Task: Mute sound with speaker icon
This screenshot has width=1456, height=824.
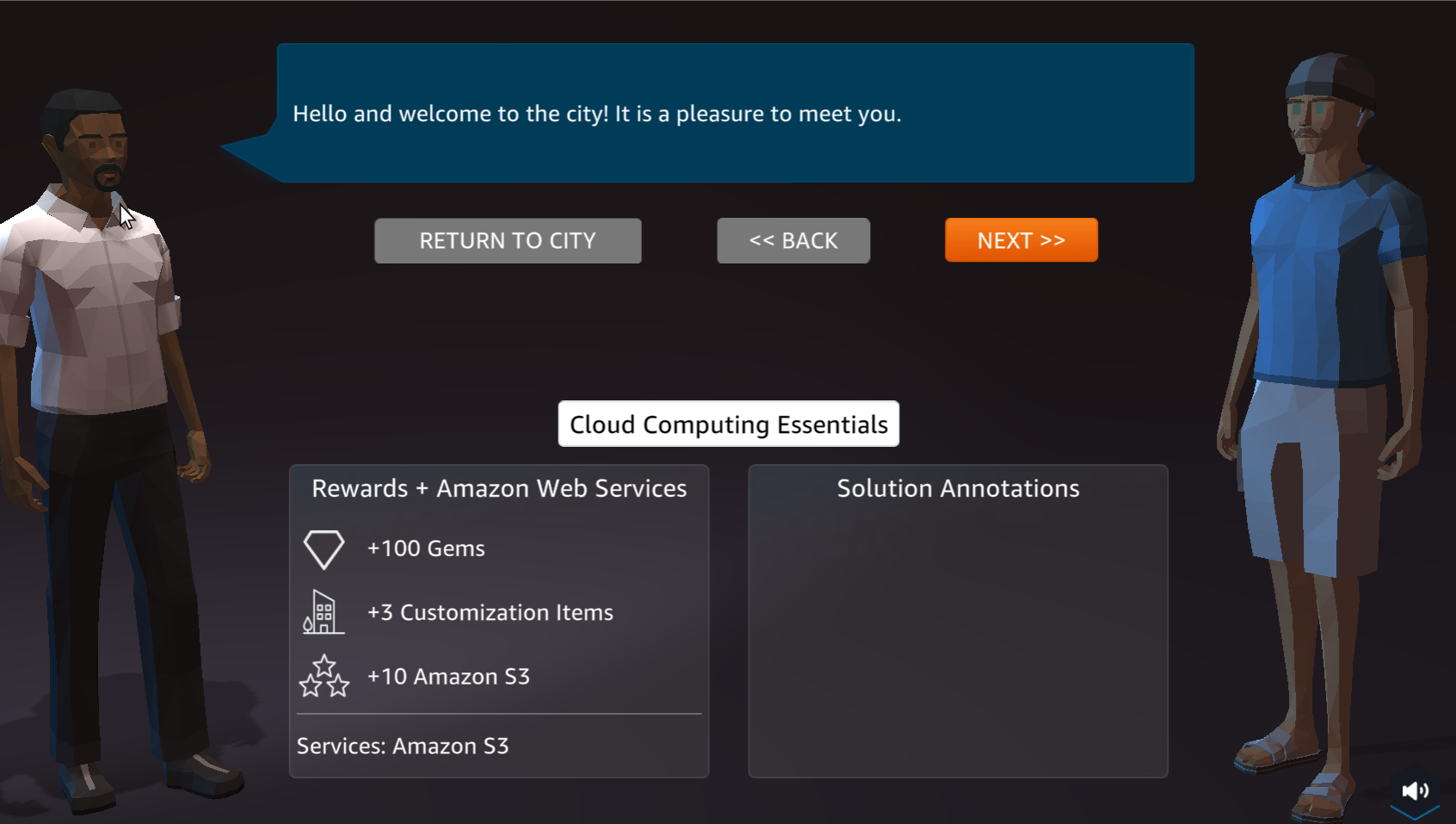Action: click(x=1415, y=790)
